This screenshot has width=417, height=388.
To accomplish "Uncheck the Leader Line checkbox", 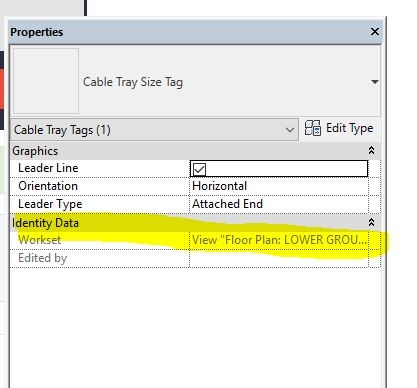I will [x=199, y=169].
